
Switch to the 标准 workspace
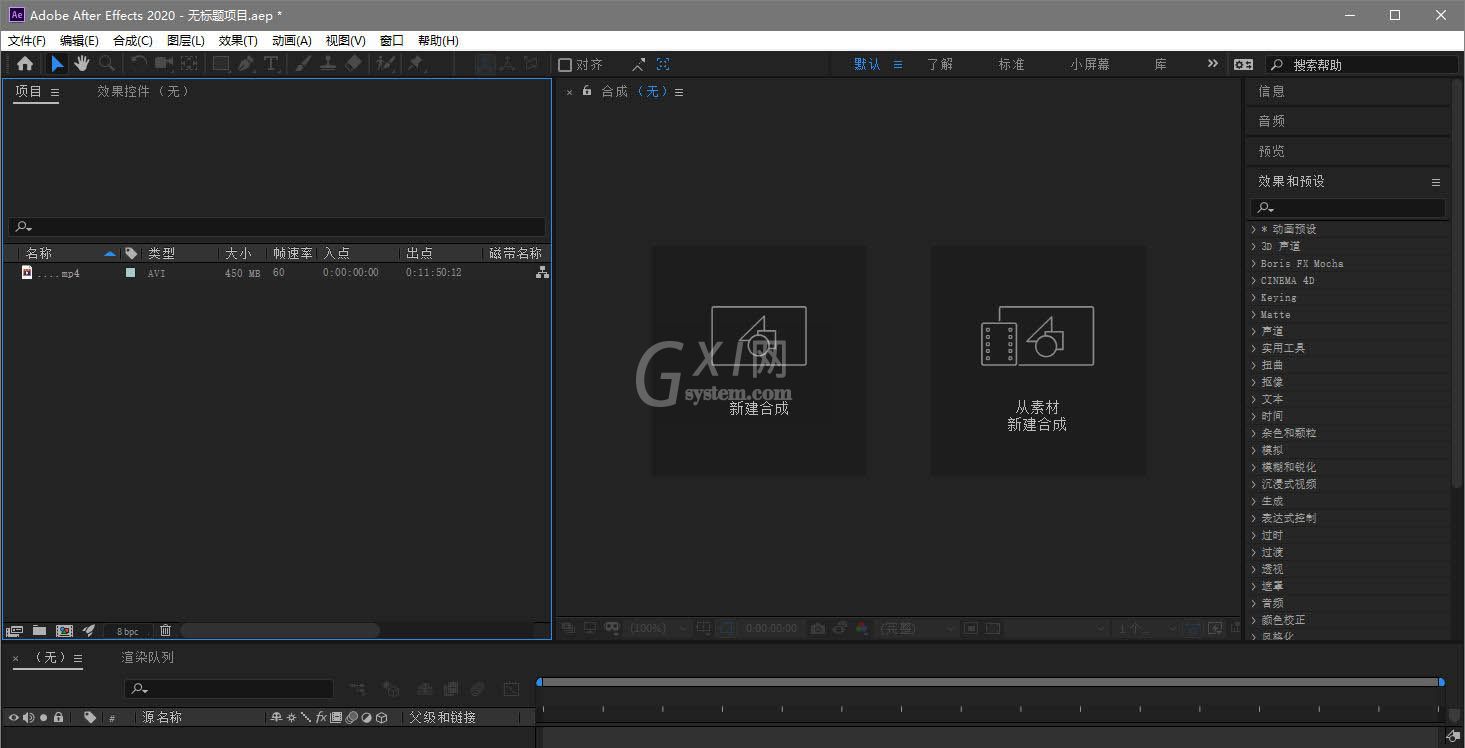1011,64
